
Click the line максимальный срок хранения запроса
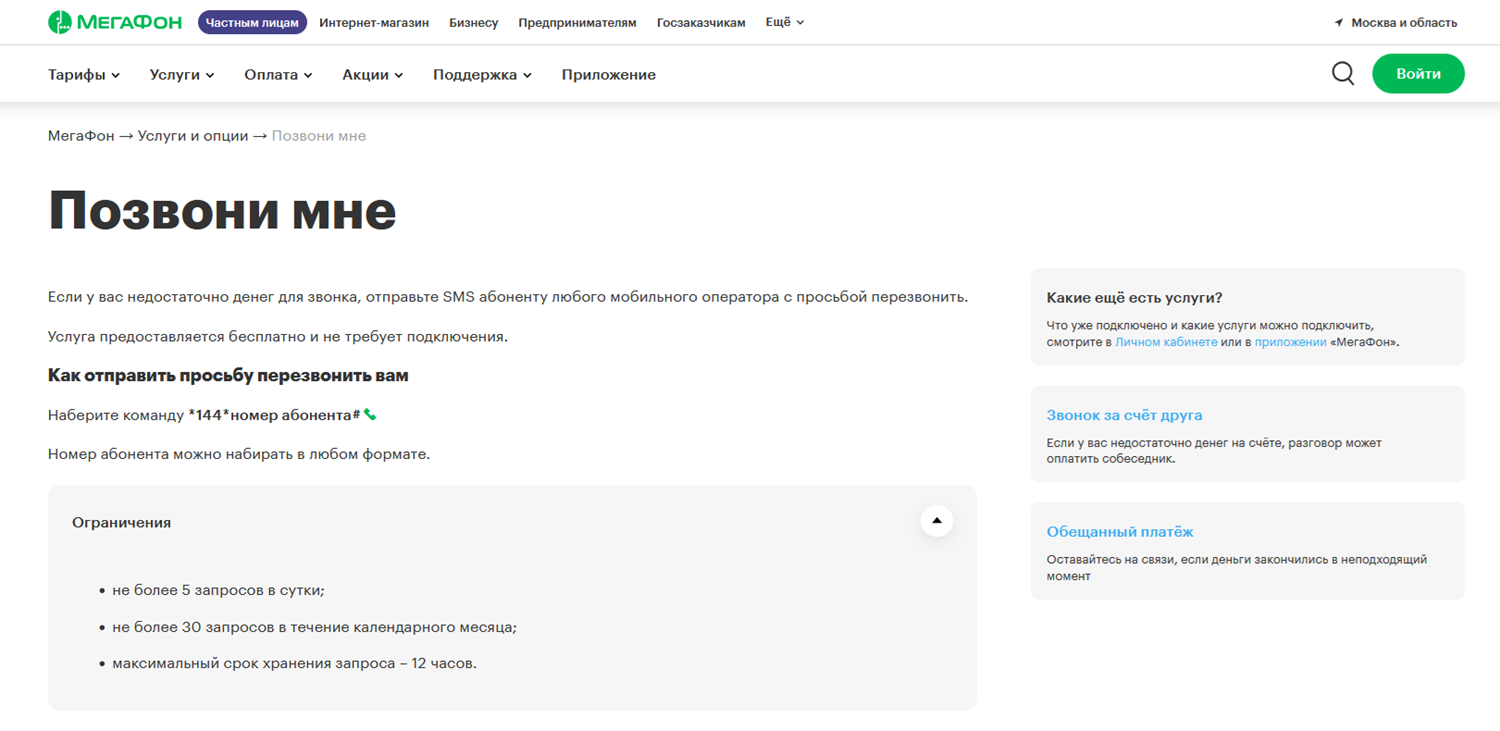tap(294, 663)
